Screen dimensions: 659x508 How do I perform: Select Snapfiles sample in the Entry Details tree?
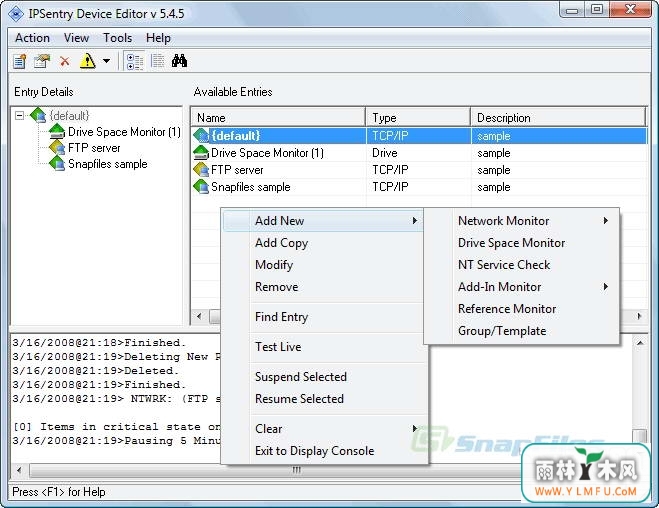point(108,164)
